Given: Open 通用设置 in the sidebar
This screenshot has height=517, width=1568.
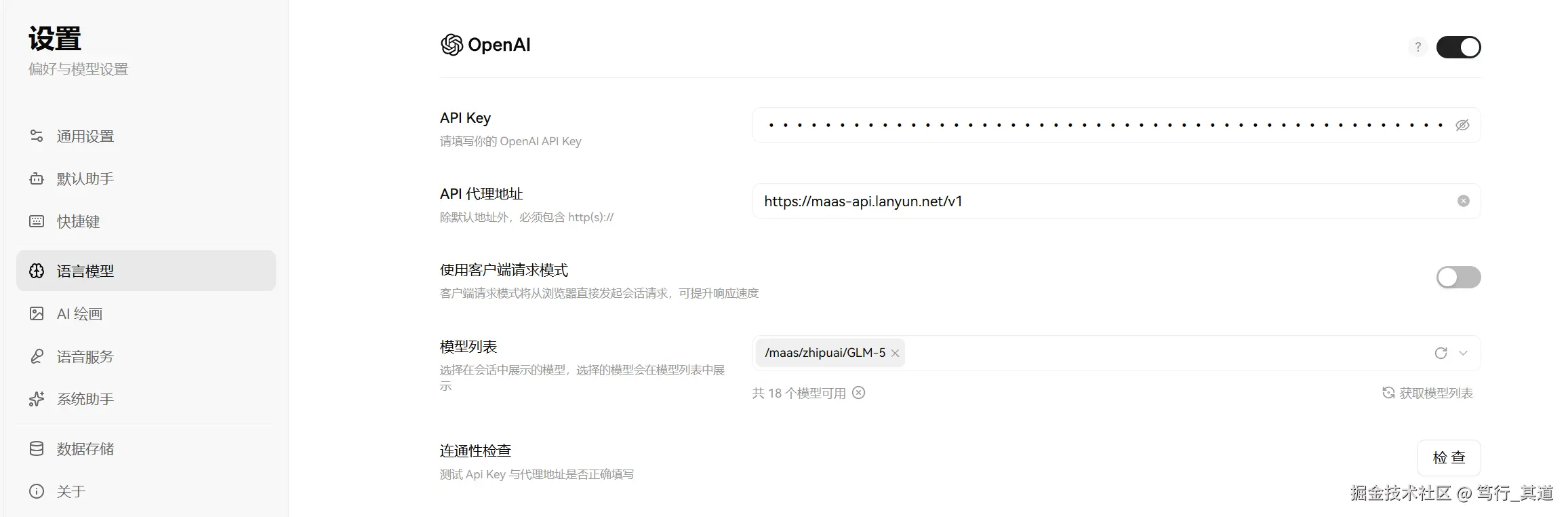Looking at the screenshot, I should coord(146,136).
